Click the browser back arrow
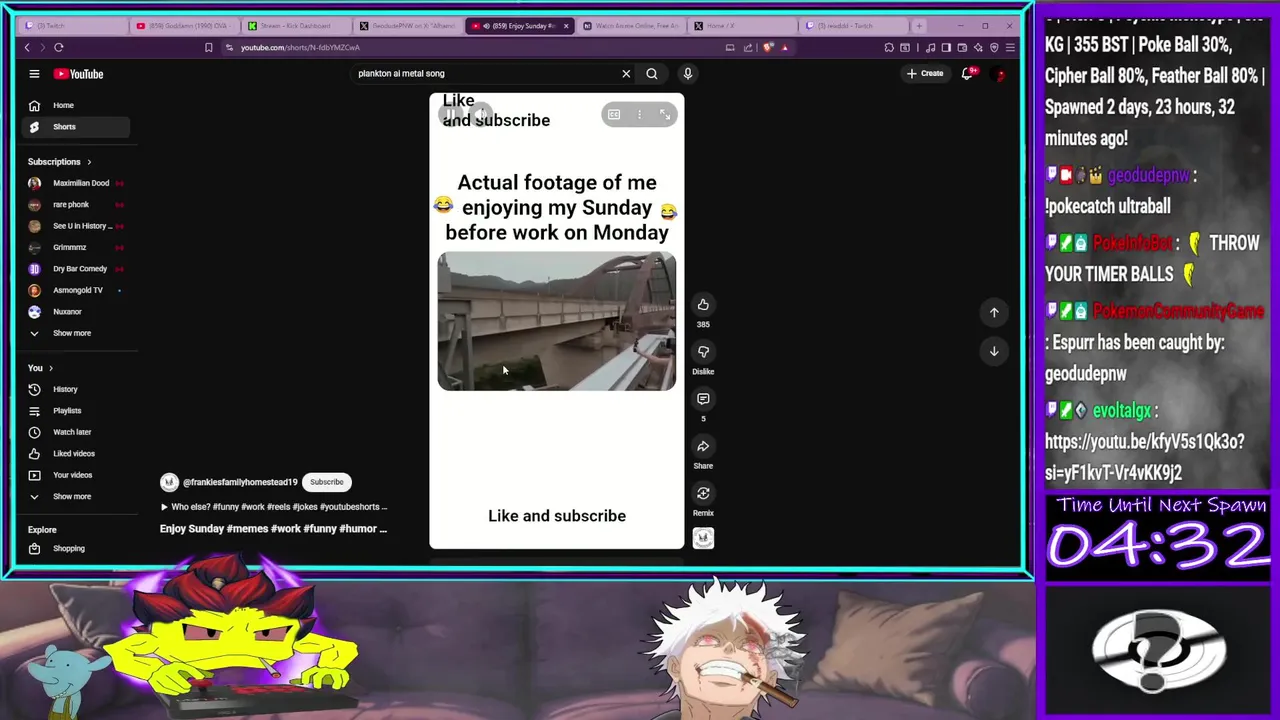 (27, 47)
